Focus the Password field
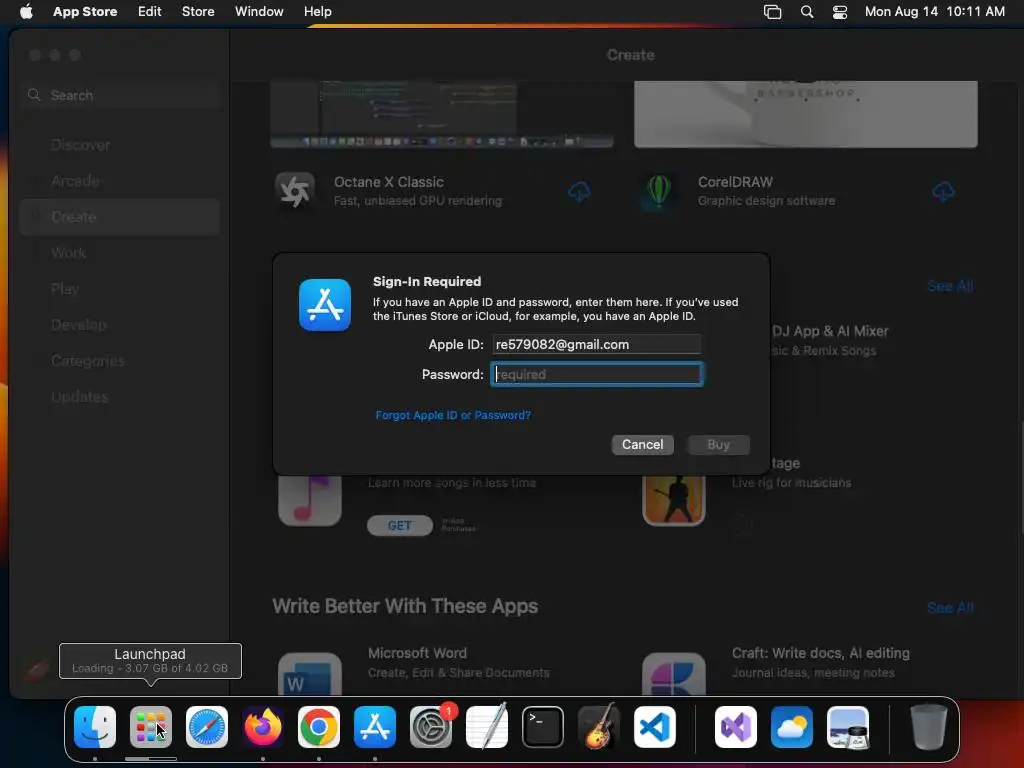The width and height of the screenshot is (1024, 768). 597,374
